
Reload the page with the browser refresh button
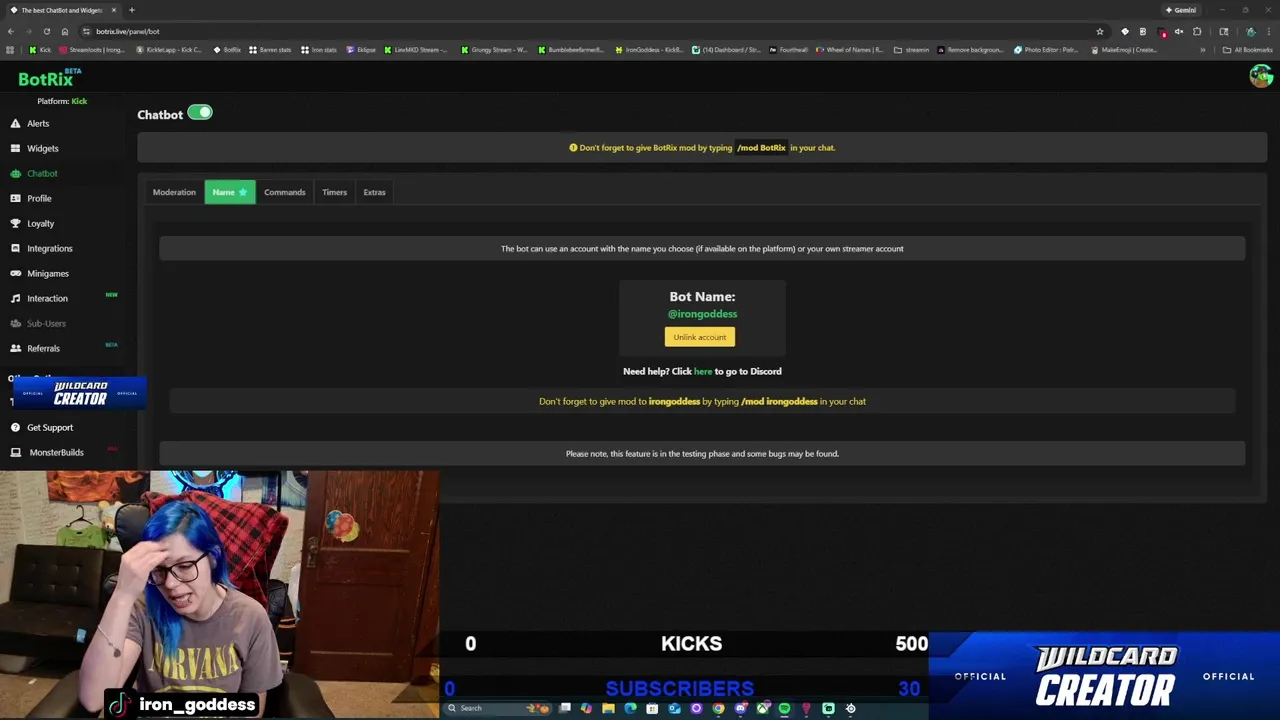46,31
